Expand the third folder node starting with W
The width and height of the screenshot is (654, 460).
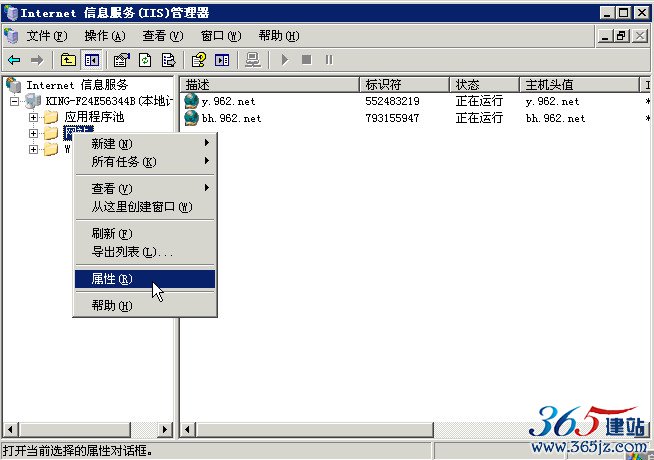pyautogui.click(x=33, y=149)
